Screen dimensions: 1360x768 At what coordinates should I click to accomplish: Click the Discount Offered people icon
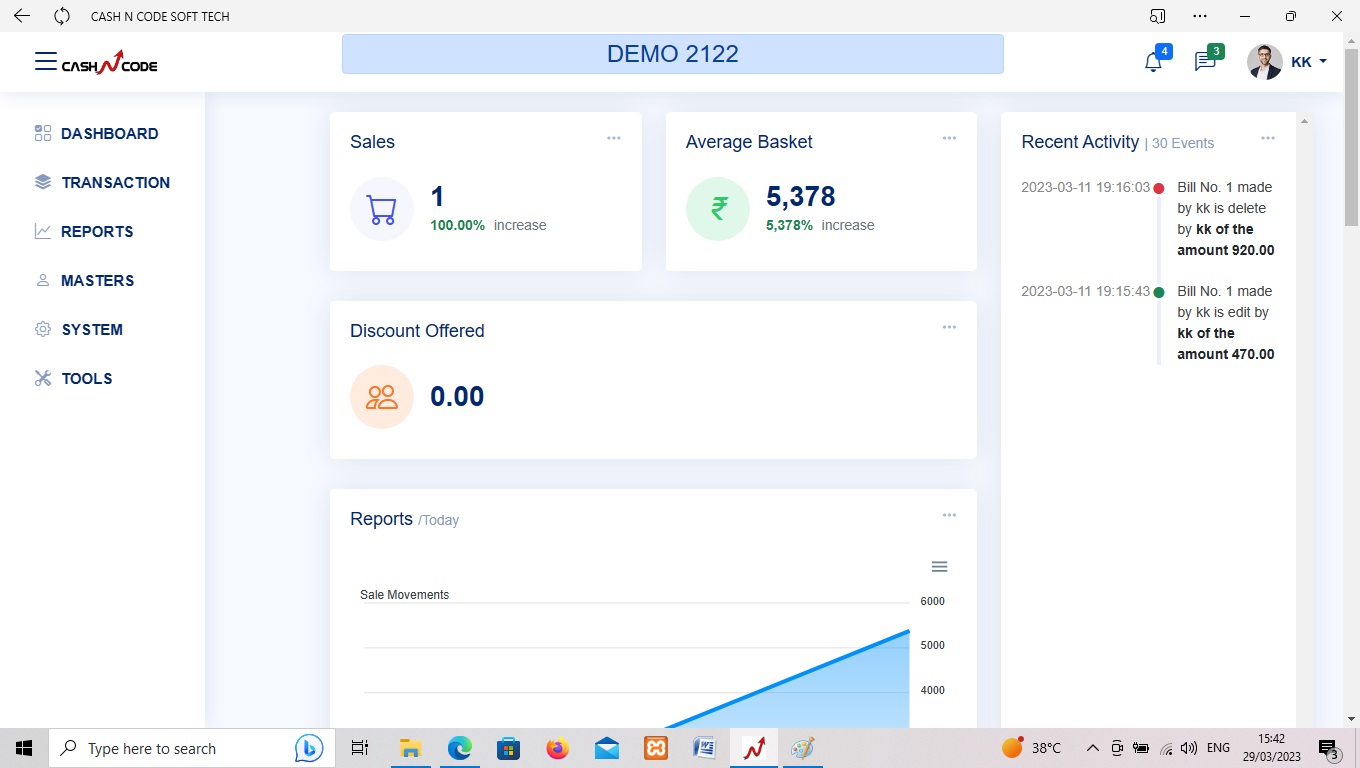382,397
